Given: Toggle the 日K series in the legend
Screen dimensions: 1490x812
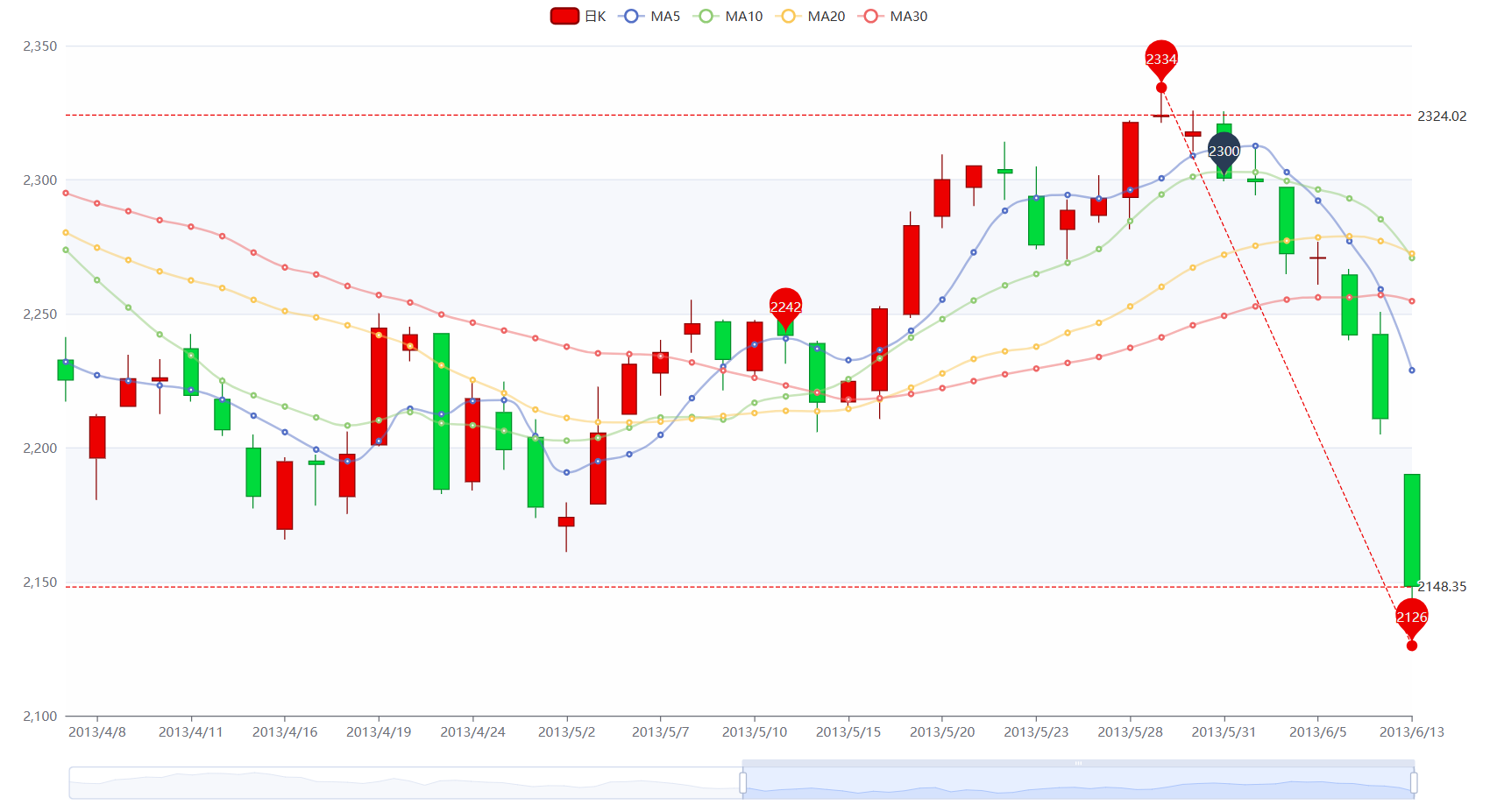Looking at the screenshot, I should pyautogui.click(x=578, y=16).
